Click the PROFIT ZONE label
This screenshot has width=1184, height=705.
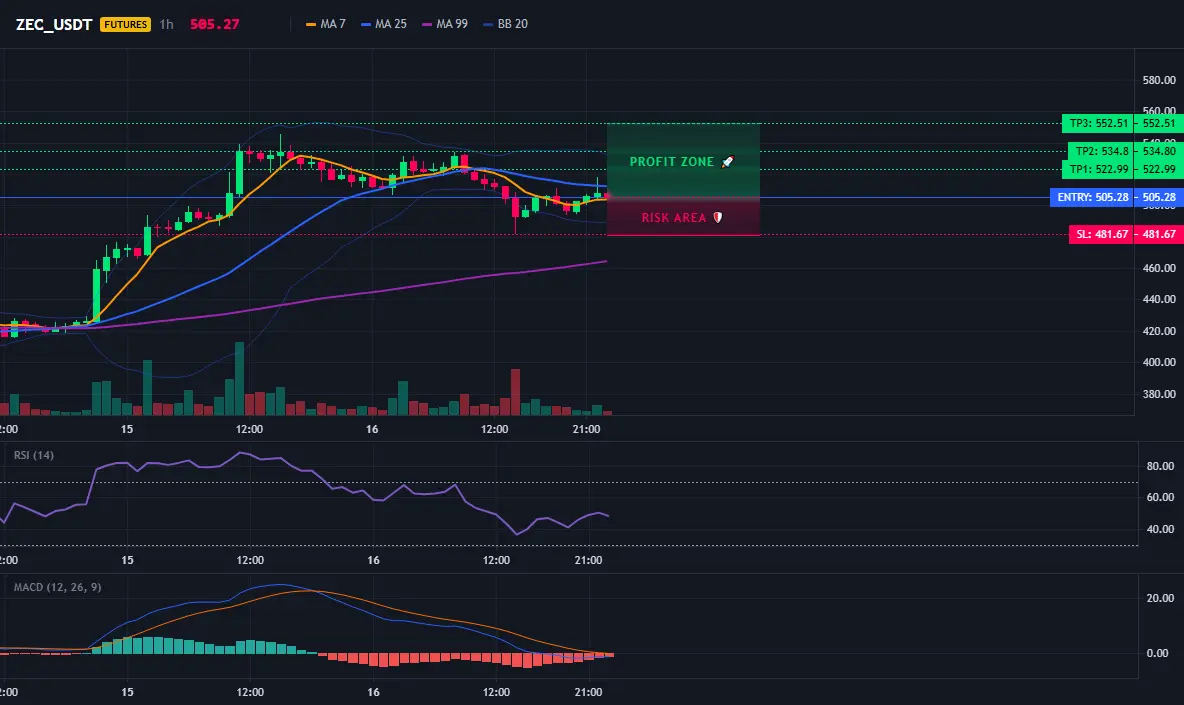tap(671, 162)
